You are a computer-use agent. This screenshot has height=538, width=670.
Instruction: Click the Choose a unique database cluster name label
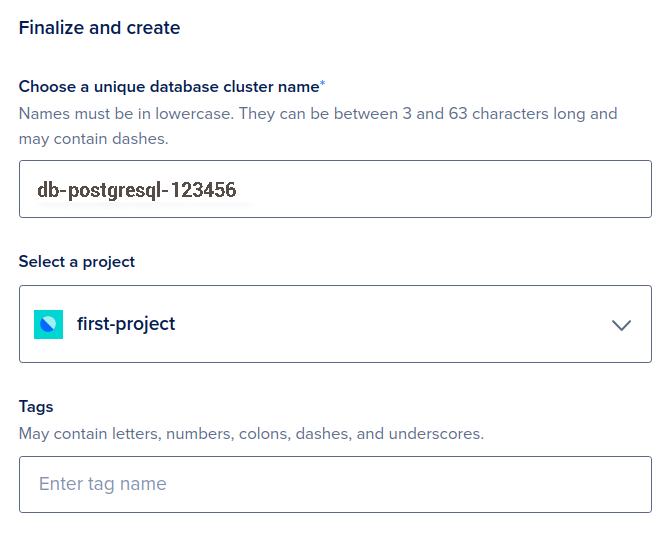point(168,87)
